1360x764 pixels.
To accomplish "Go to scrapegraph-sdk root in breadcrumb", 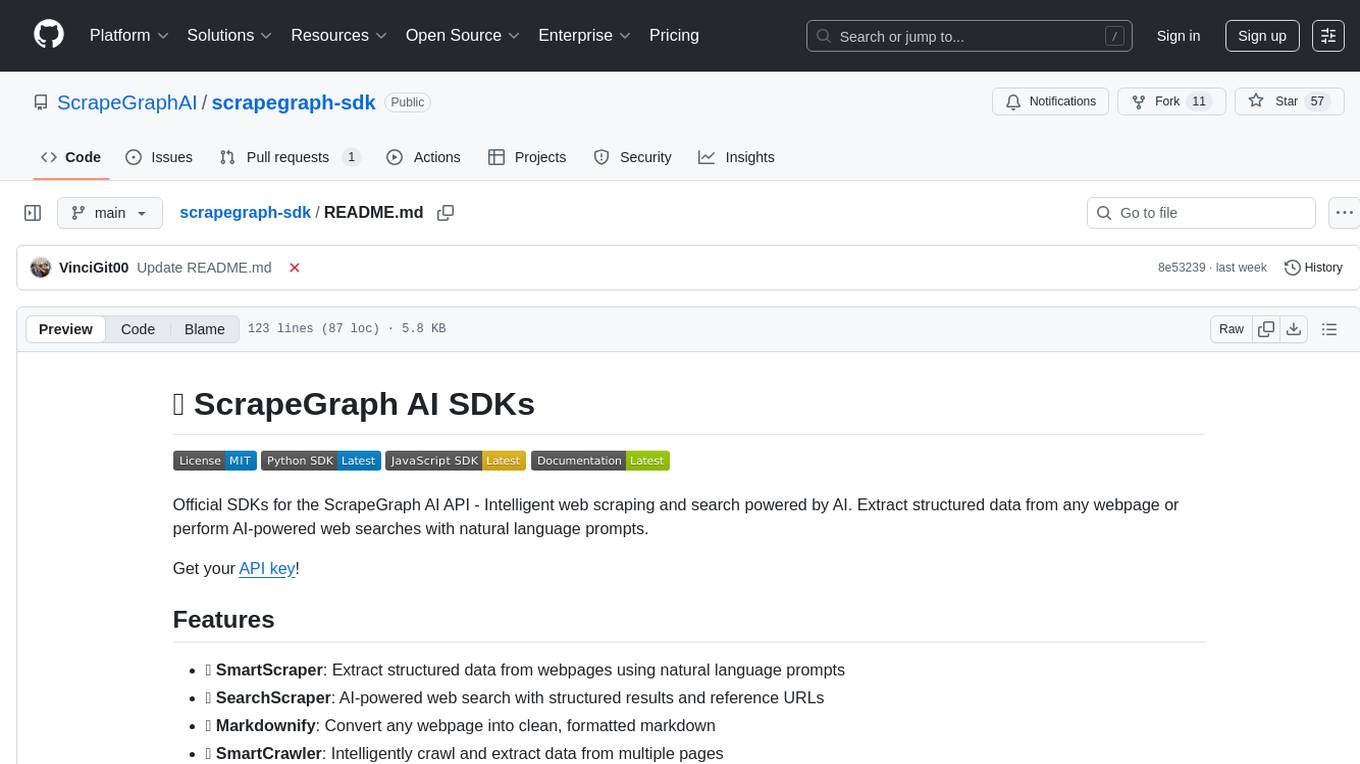I will point(245,212).
